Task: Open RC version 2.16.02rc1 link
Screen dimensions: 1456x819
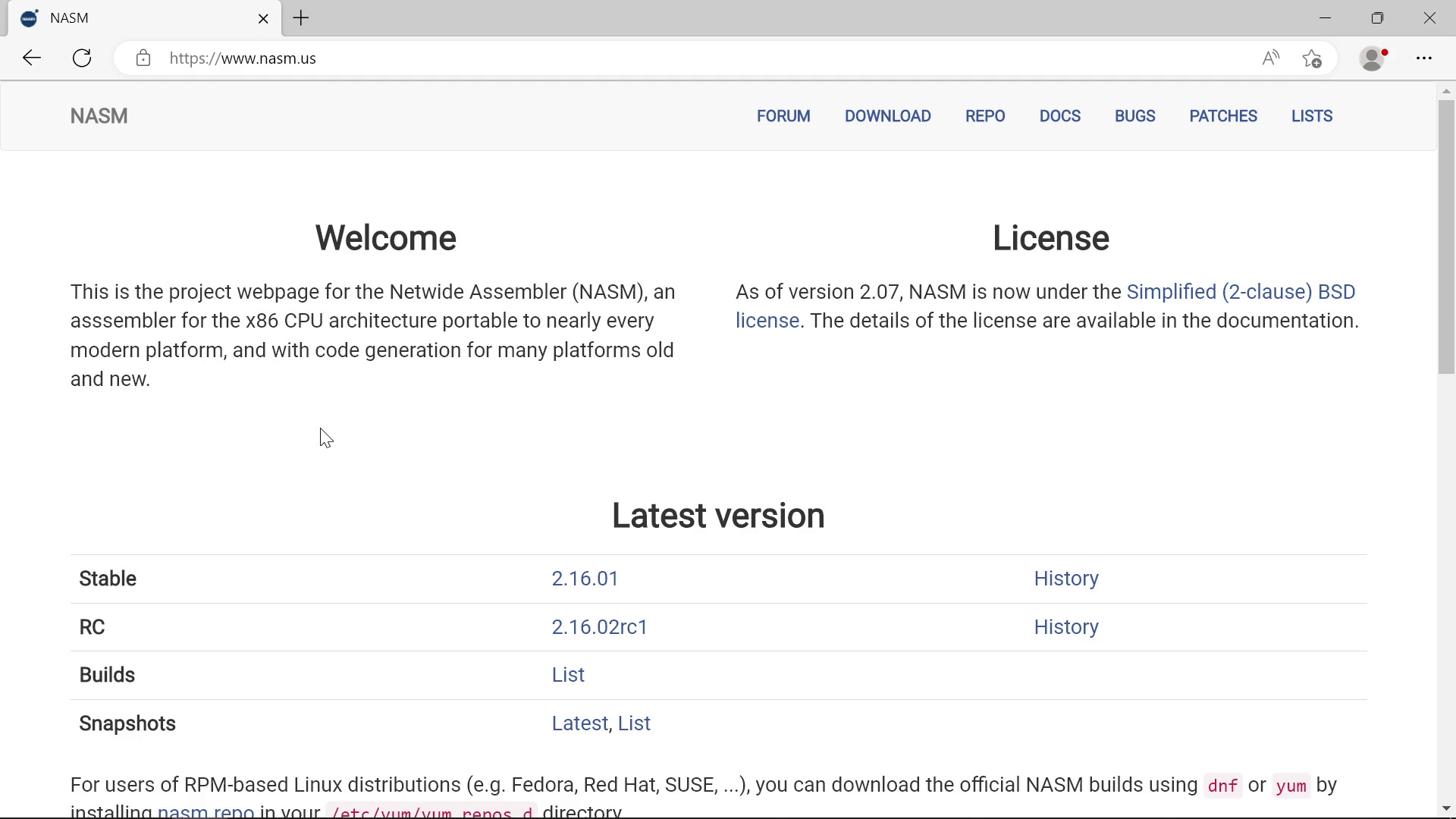Action: [599, 627]
